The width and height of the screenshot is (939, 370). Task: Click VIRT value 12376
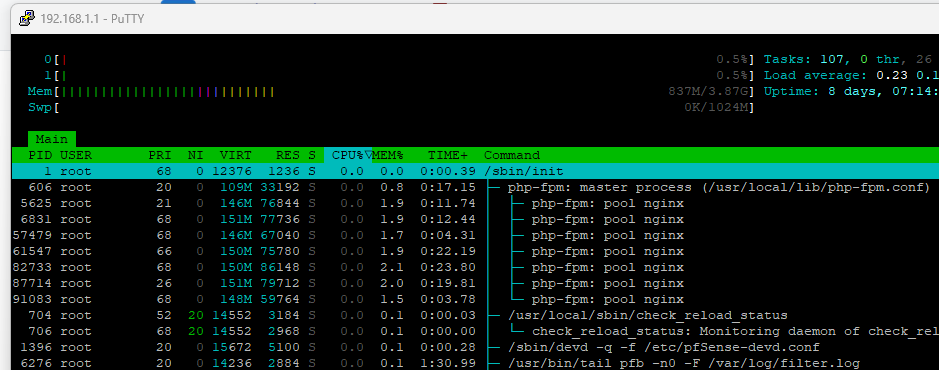pos(232,171)
